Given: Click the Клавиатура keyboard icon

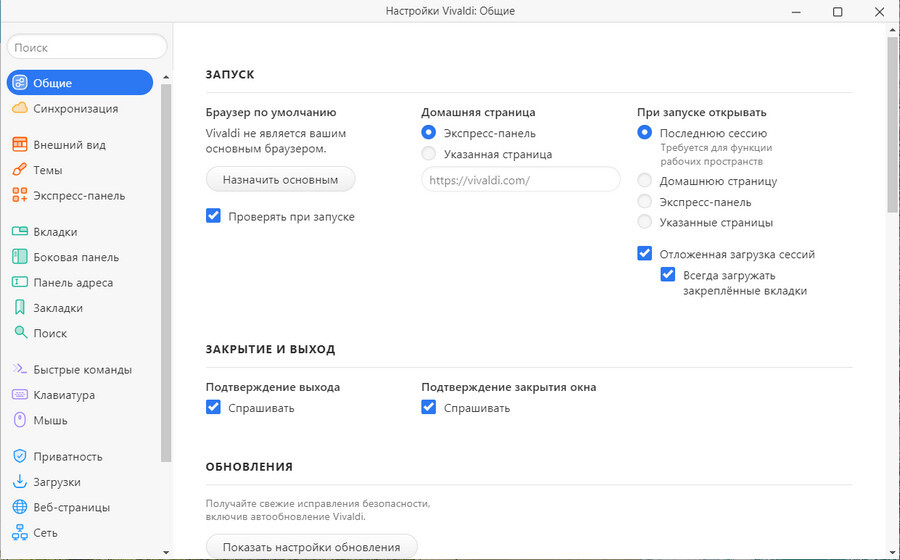Looking at the screenshot, I should coord(20,395).
